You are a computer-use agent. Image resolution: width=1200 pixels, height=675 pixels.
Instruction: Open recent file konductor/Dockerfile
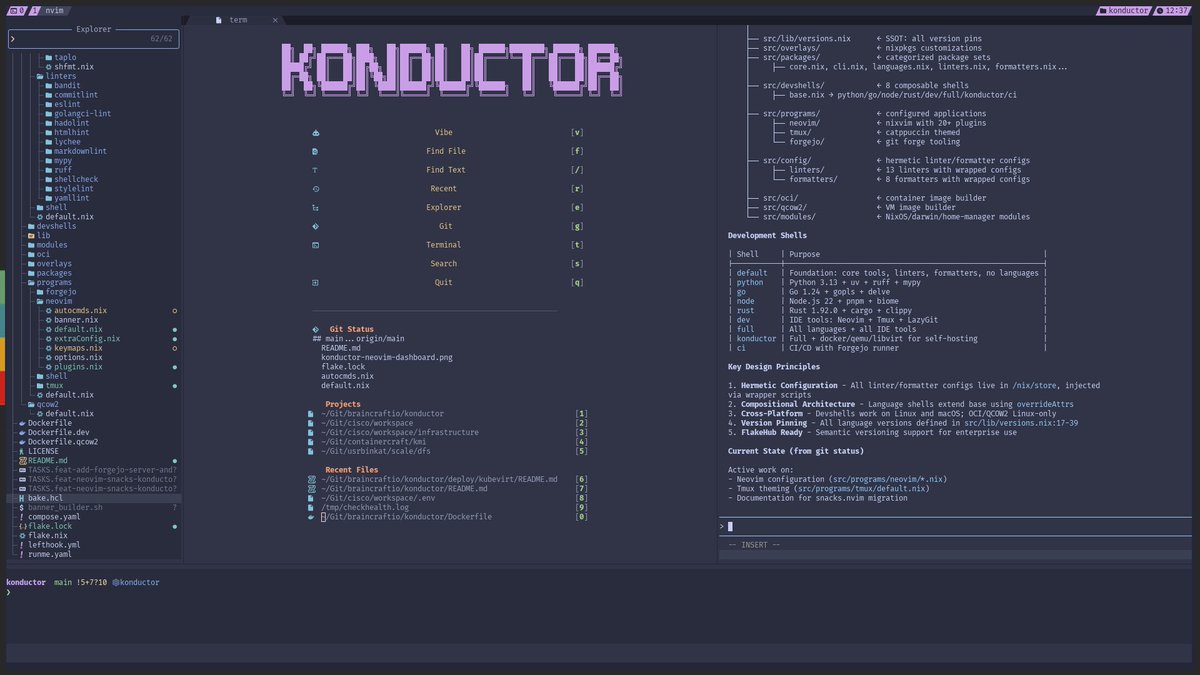tap(406, 517)
